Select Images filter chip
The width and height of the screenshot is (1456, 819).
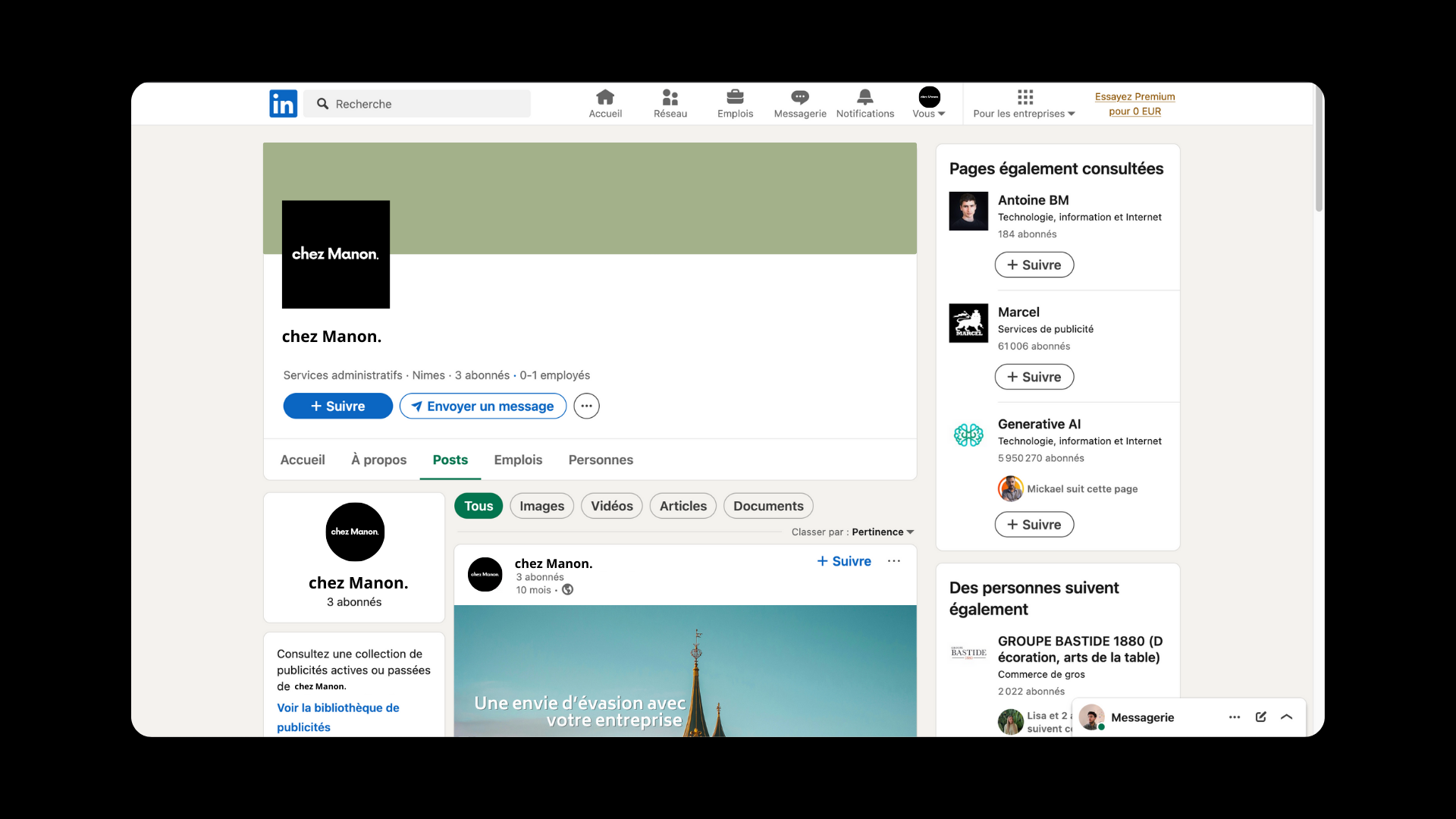coord(541,506)
